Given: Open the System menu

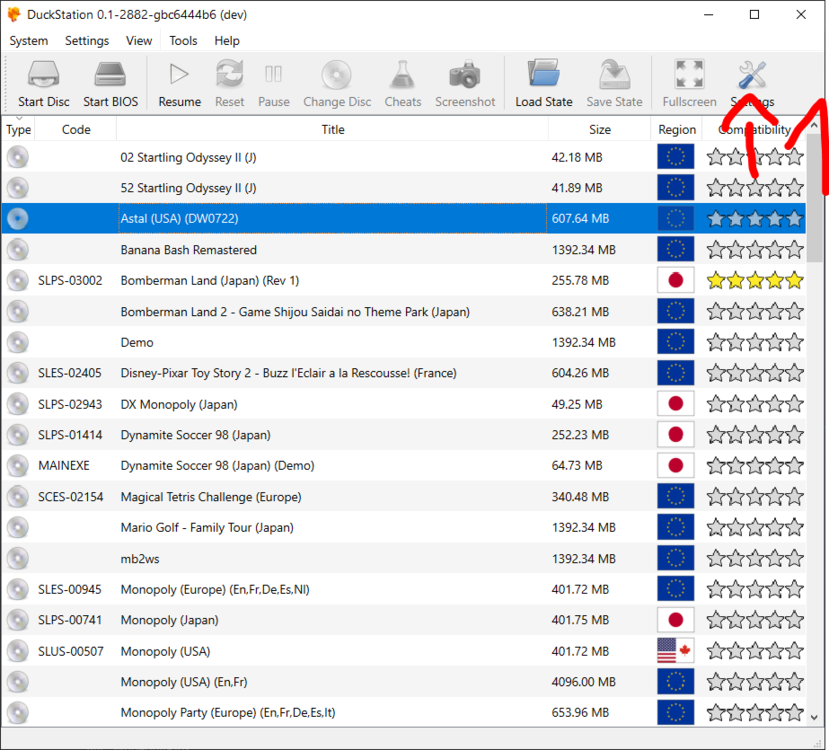Looking at the screenshot, I should point(29,41).
